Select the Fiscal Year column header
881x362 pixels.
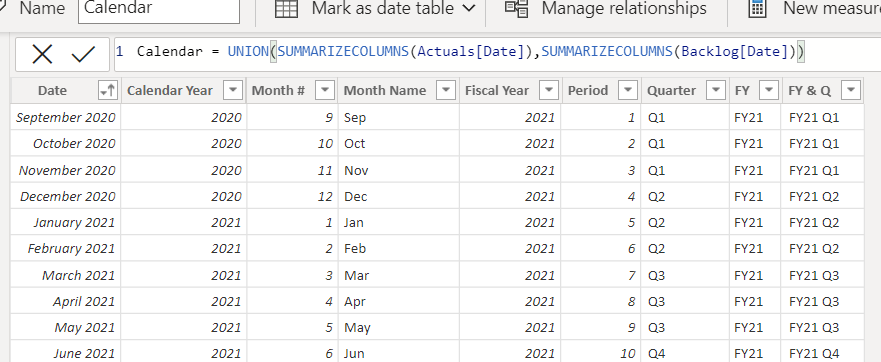(497, 90)
